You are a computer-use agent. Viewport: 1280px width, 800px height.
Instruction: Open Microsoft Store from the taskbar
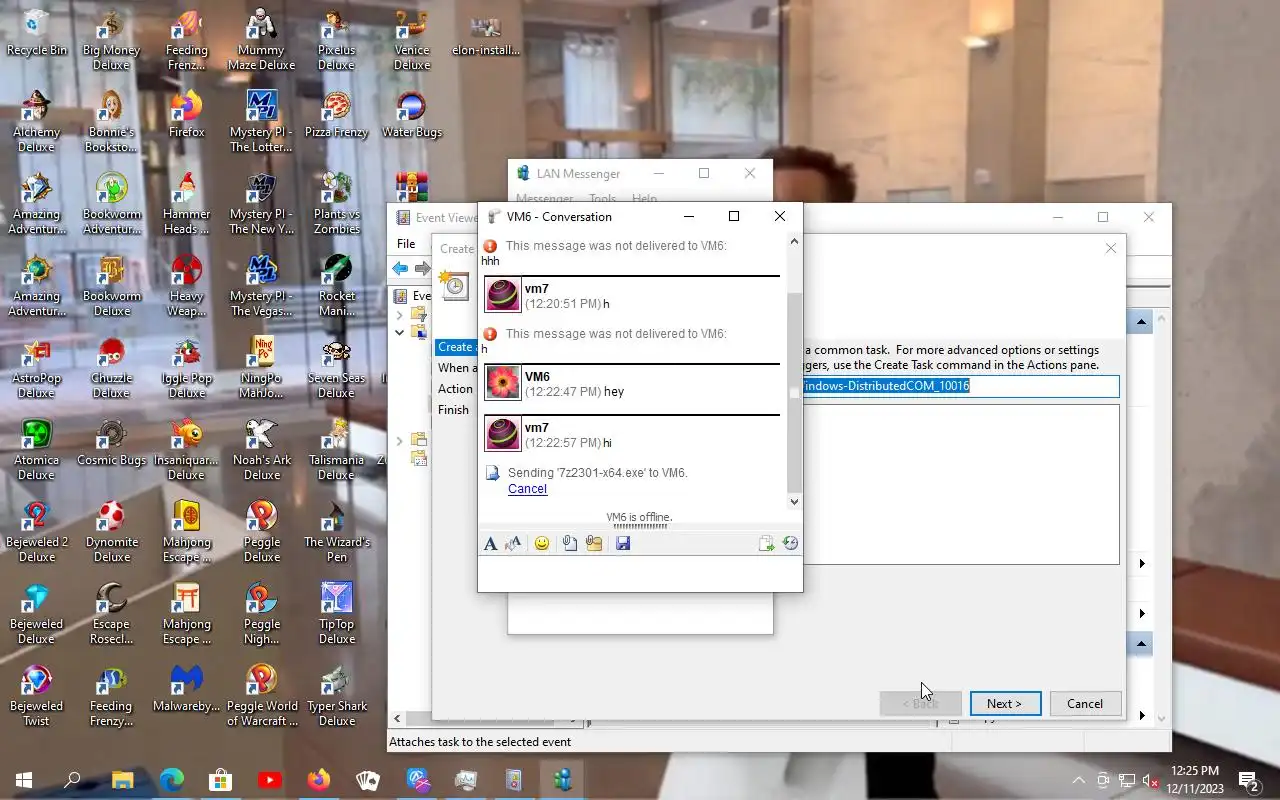pos(220,780)
